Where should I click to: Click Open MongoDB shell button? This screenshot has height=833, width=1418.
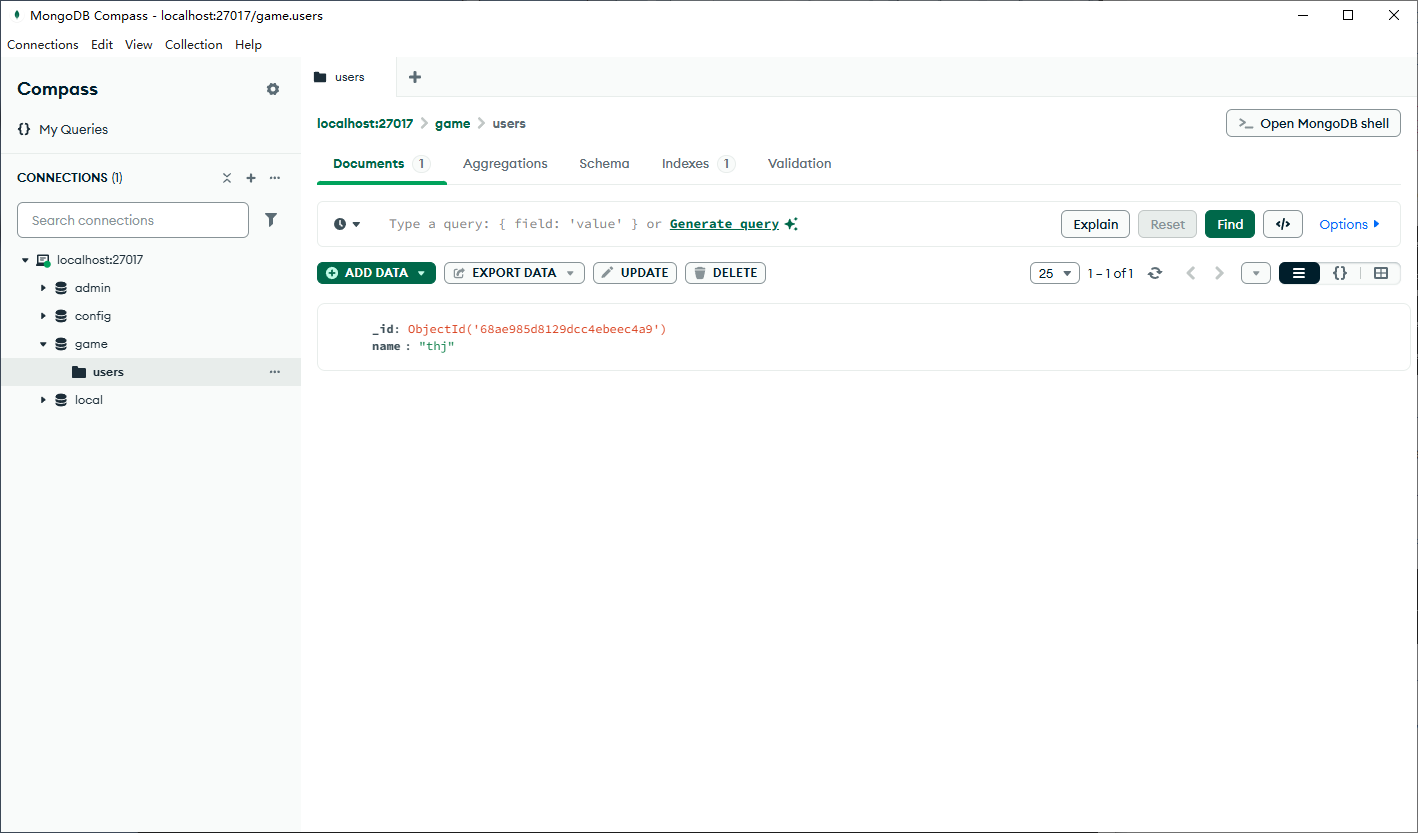click(1313, 123)
